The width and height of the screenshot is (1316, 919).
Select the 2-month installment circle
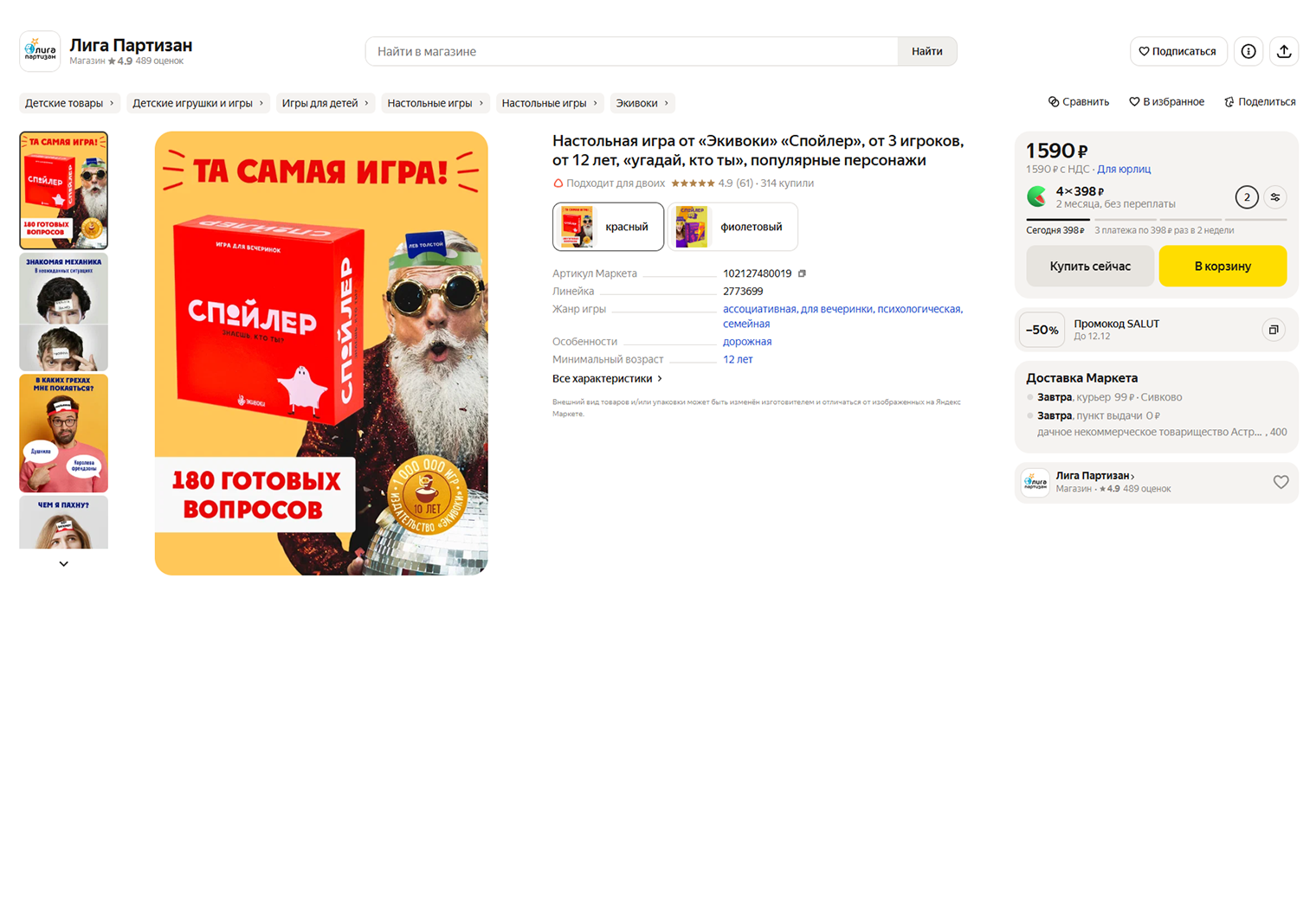[1247, 197]
